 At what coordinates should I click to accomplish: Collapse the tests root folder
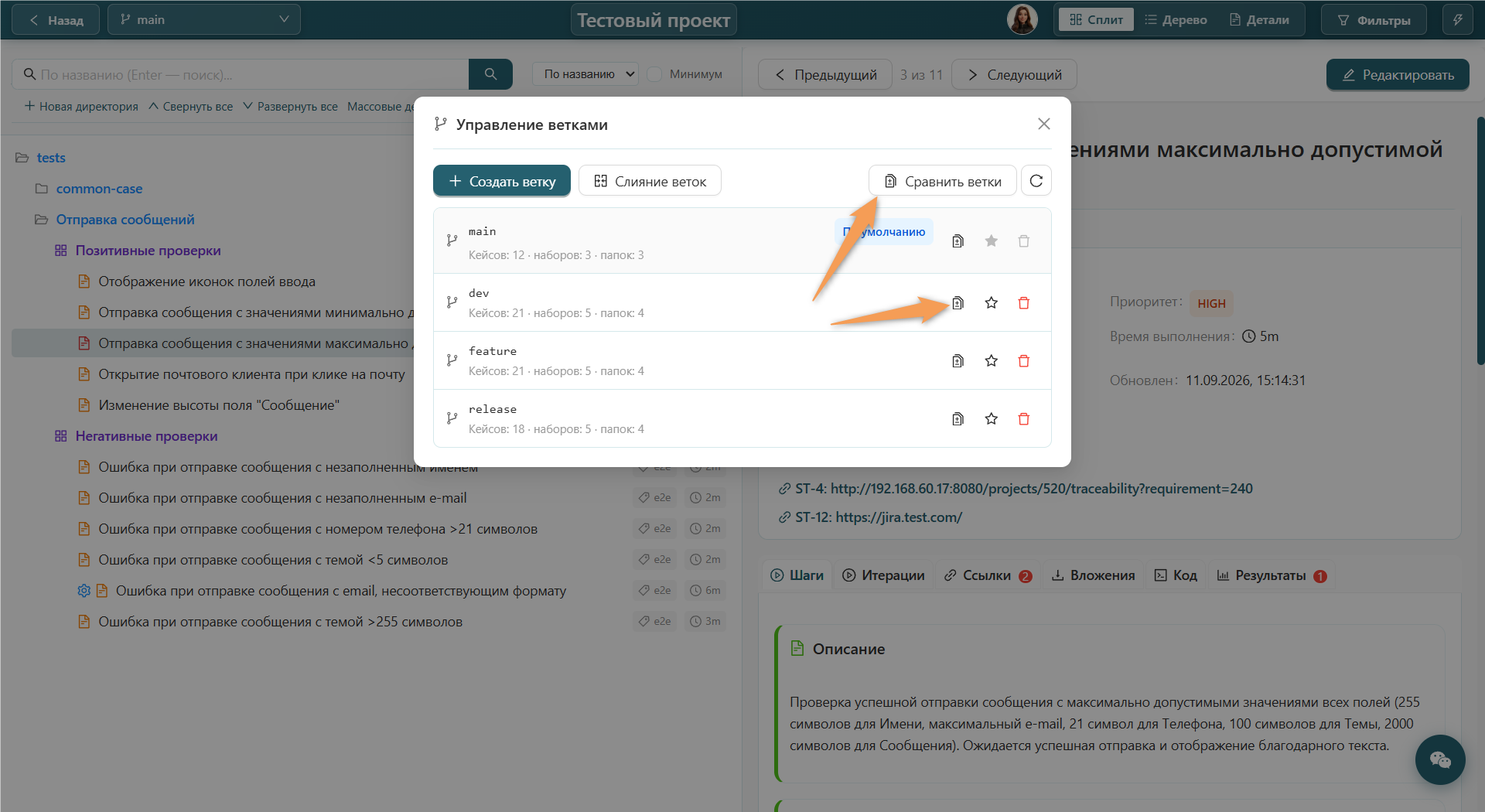tap(22, 158)
